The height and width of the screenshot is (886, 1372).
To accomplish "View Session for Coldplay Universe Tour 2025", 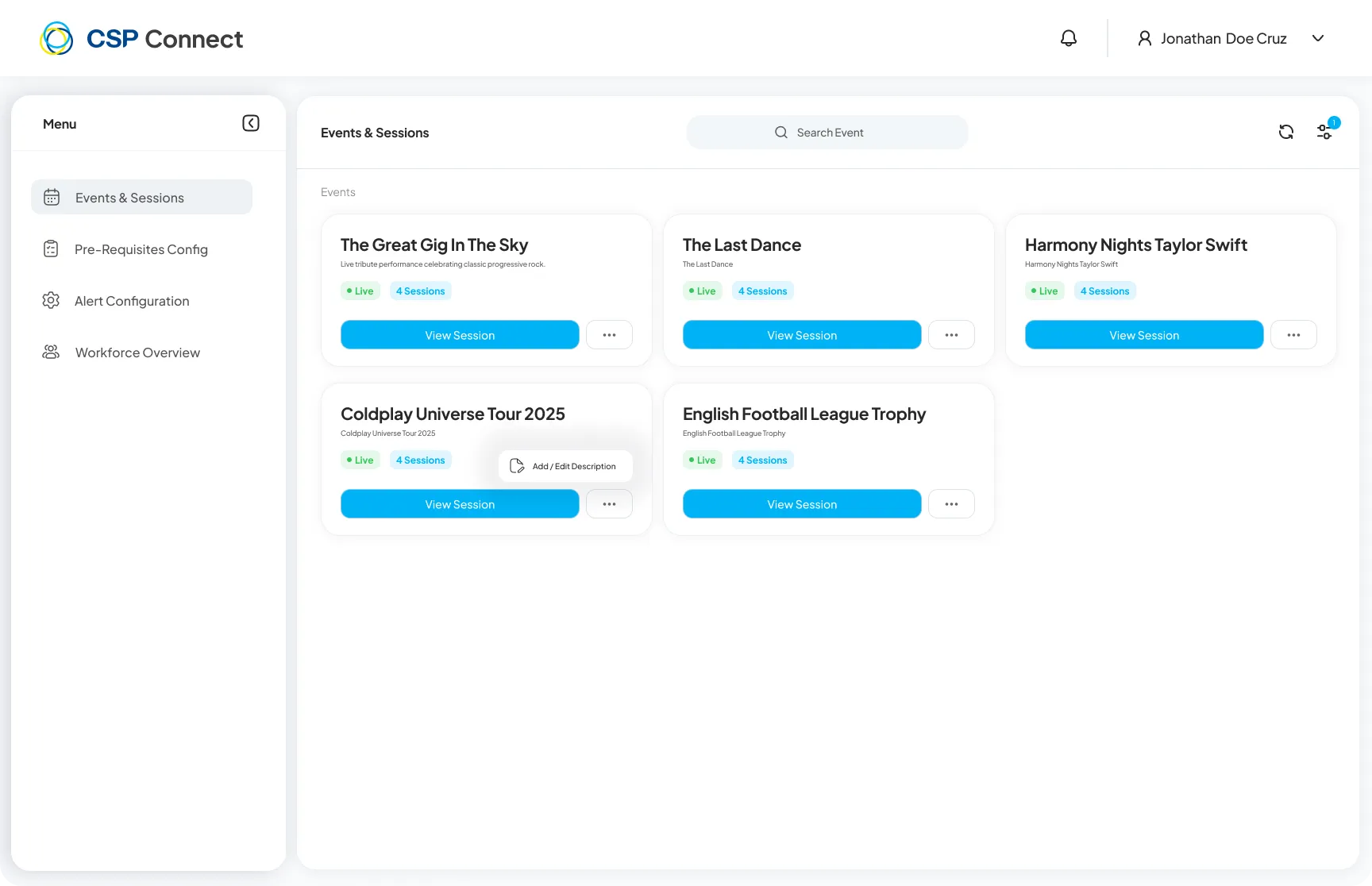I will tap(460, 504).
